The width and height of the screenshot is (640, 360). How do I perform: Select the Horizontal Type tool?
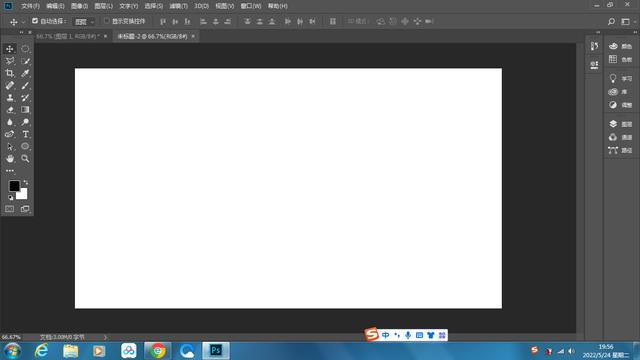[25, 134]
